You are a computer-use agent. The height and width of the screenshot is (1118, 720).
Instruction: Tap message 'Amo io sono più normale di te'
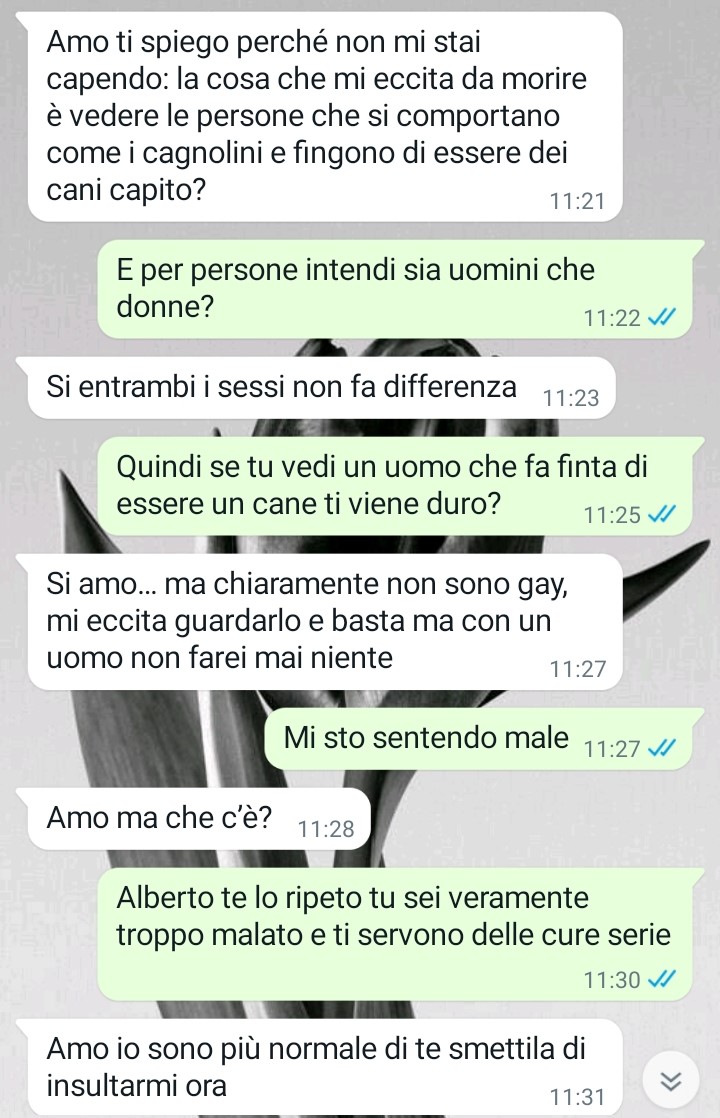(324, 1067)
